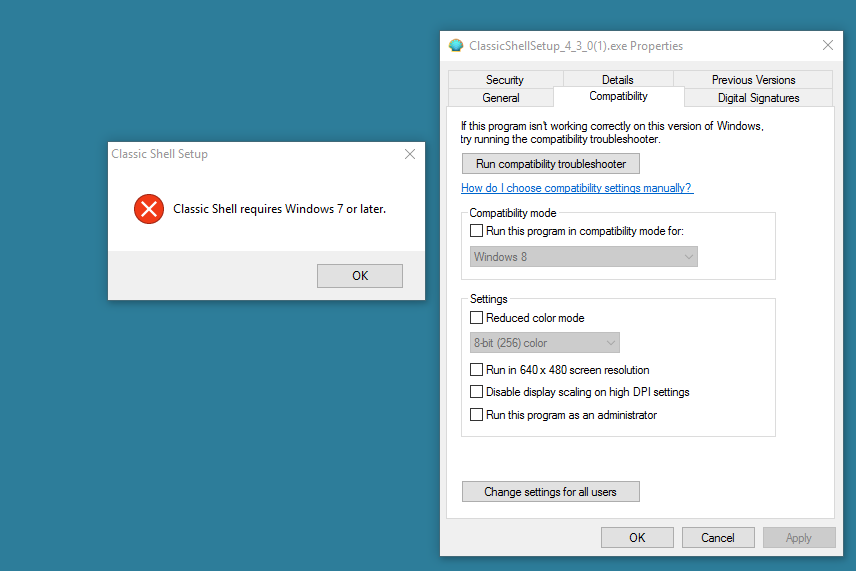The image size is (856, 571).
Task: Open the Windows 8 compatibility mode dropdown
Action: pos(583,257)
